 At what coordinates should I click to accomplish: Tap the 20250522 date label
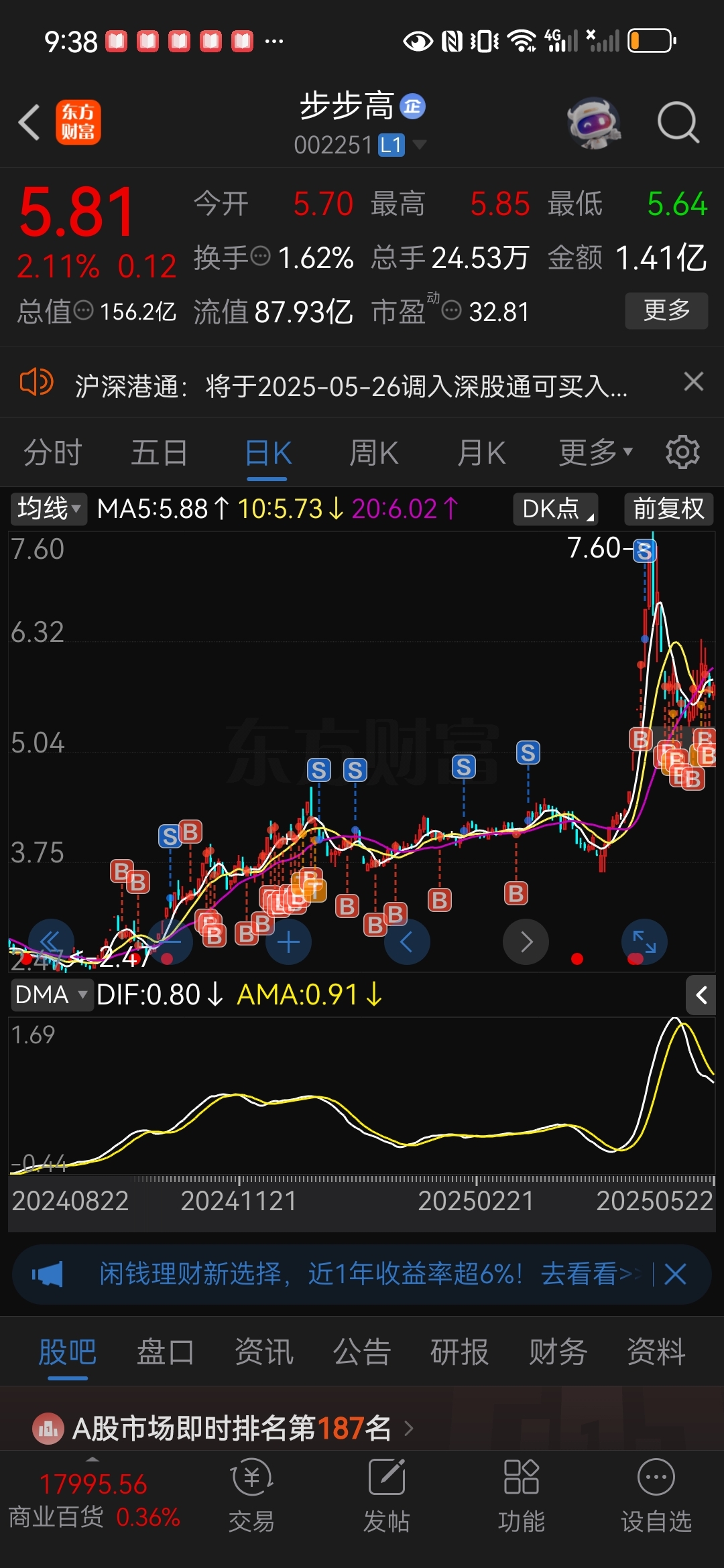654,1201
